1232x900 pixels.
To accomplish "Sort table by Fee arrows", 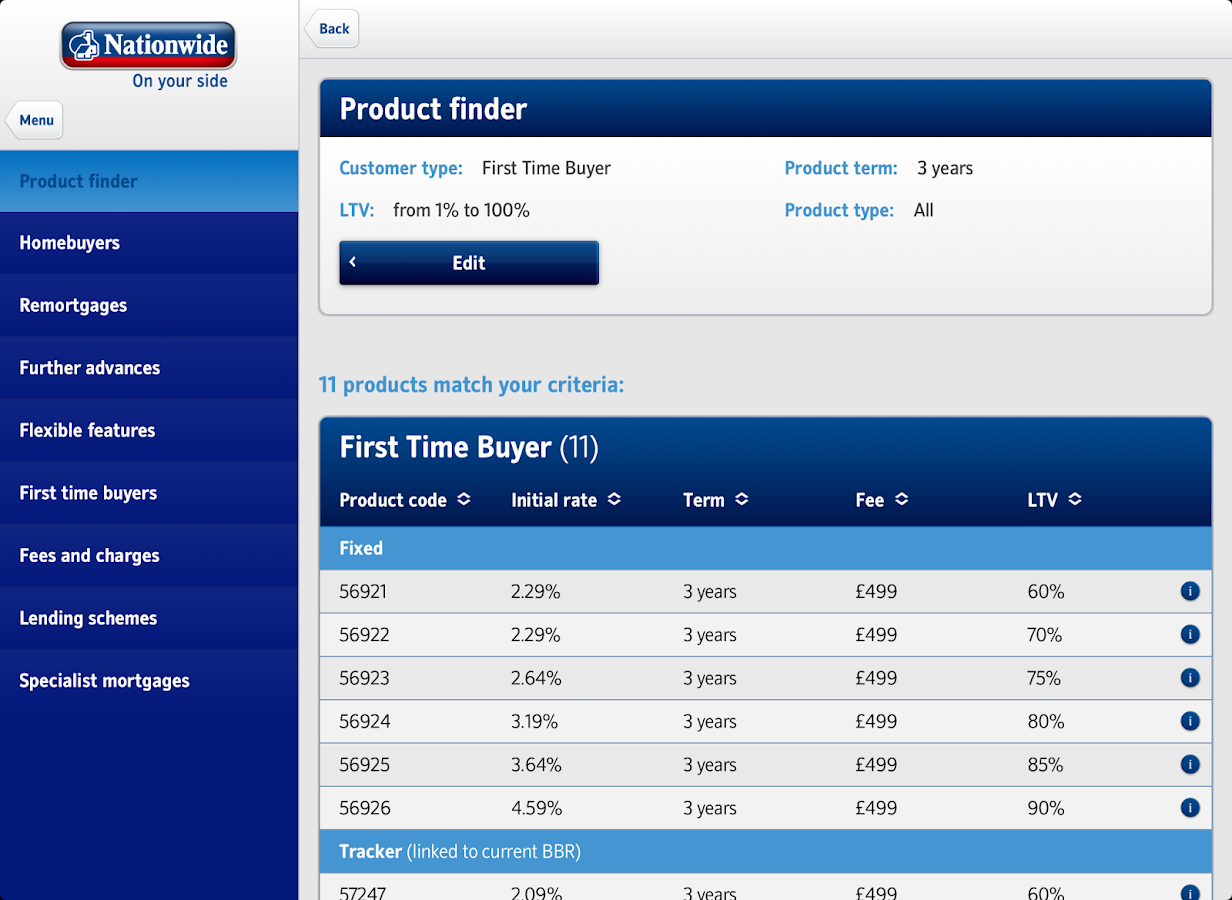I will click(901, 499).
